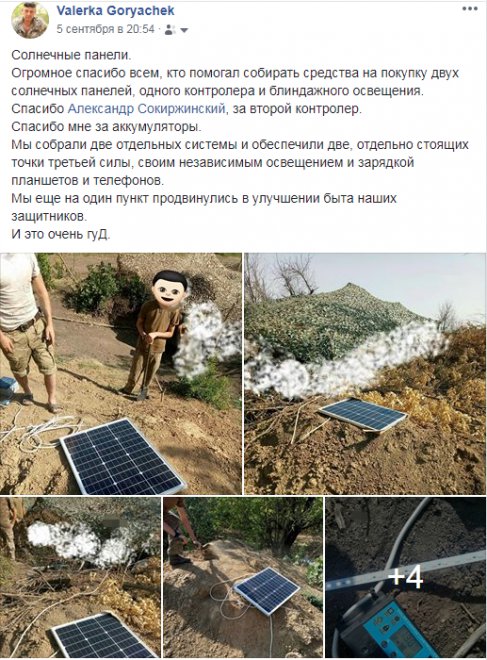Visit the Valerka Goryachek profile name link
The height and width of the screenshot is (660, 487).
pyautogui.click(x=115, y=11)
